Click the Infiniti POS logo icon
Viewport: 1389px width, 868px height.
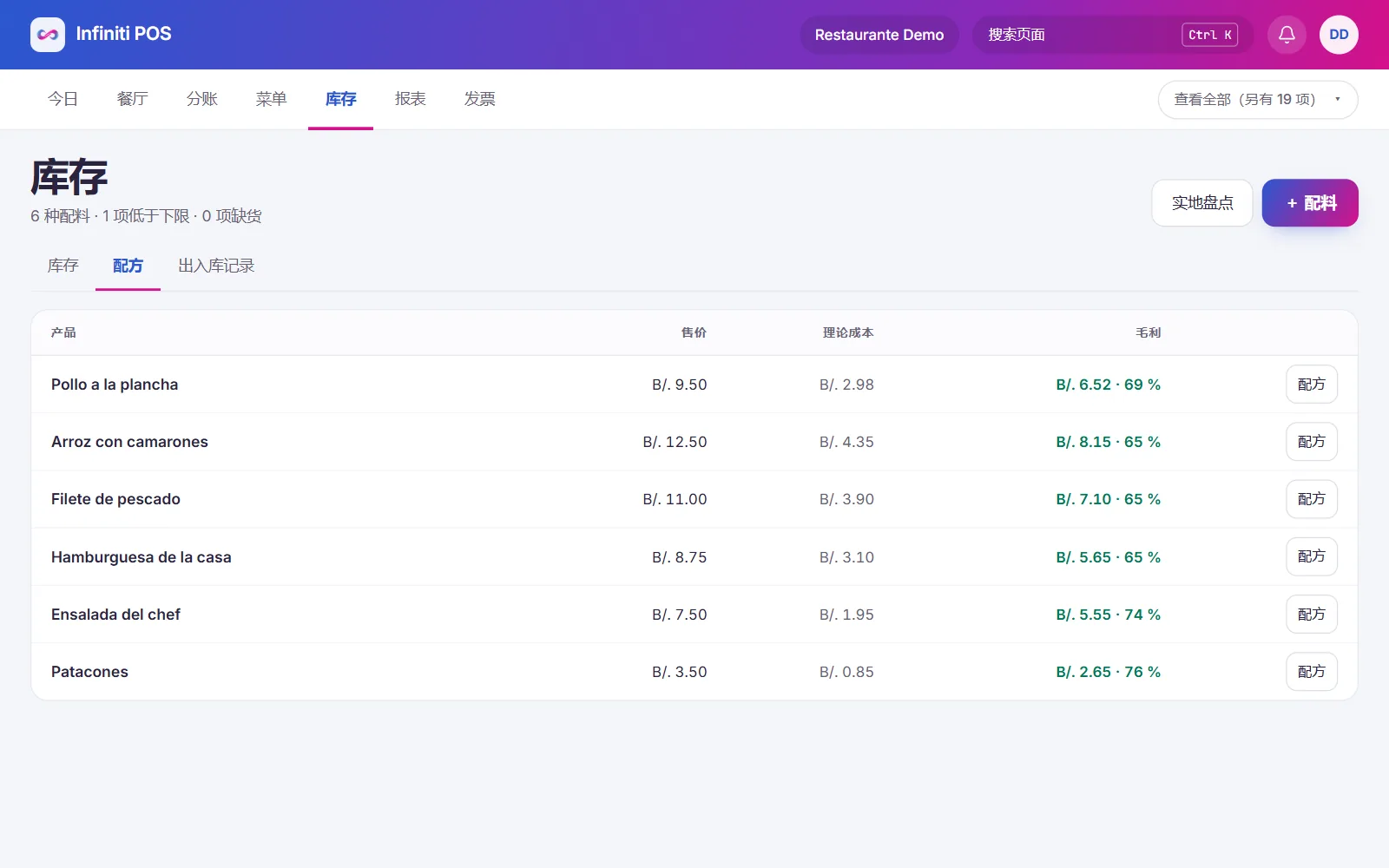[48, 35]
